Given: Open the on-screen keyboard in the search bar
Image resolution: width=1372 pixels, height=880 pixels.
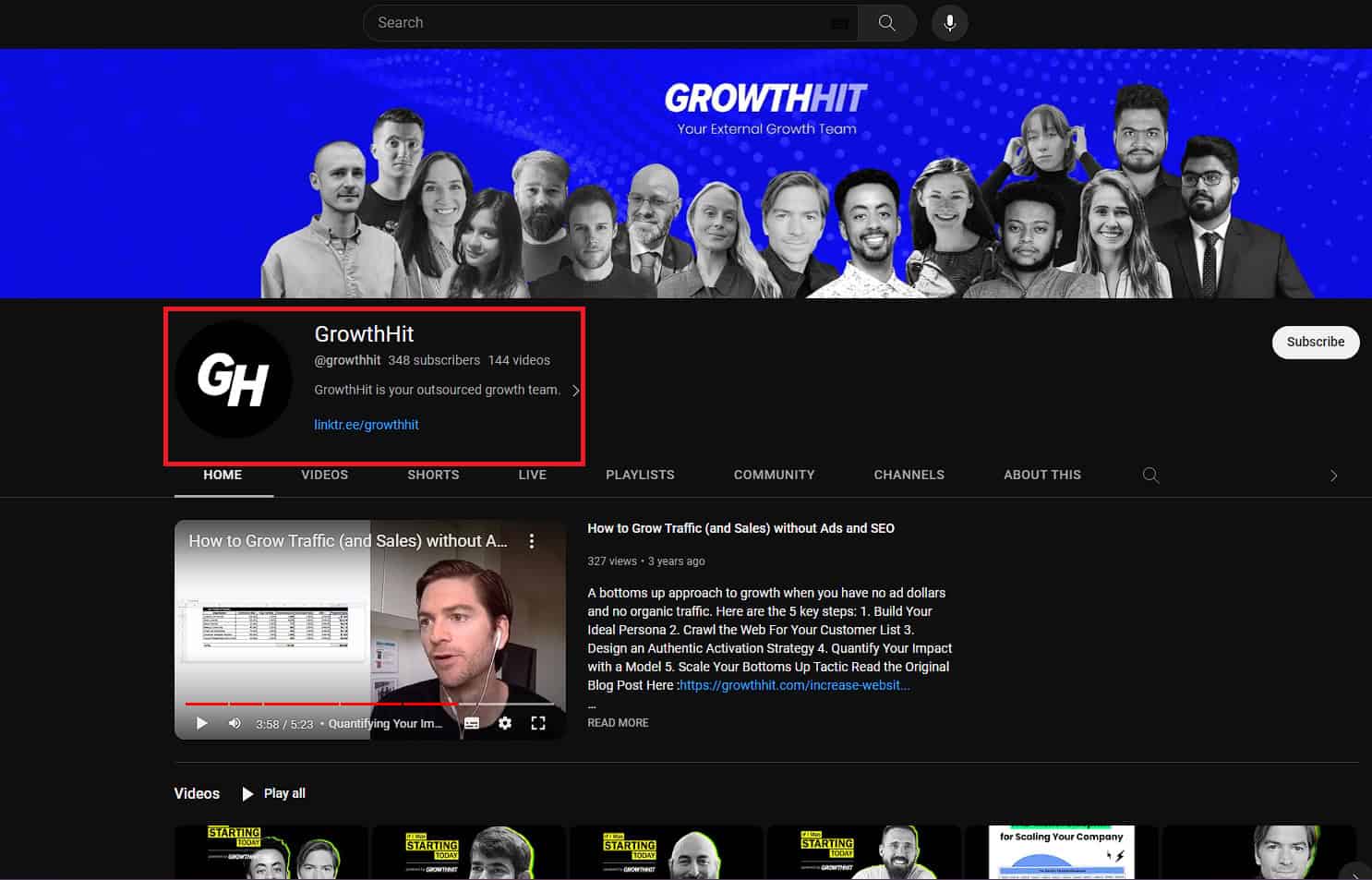Looking at the screenshot, I should (839, 22).
